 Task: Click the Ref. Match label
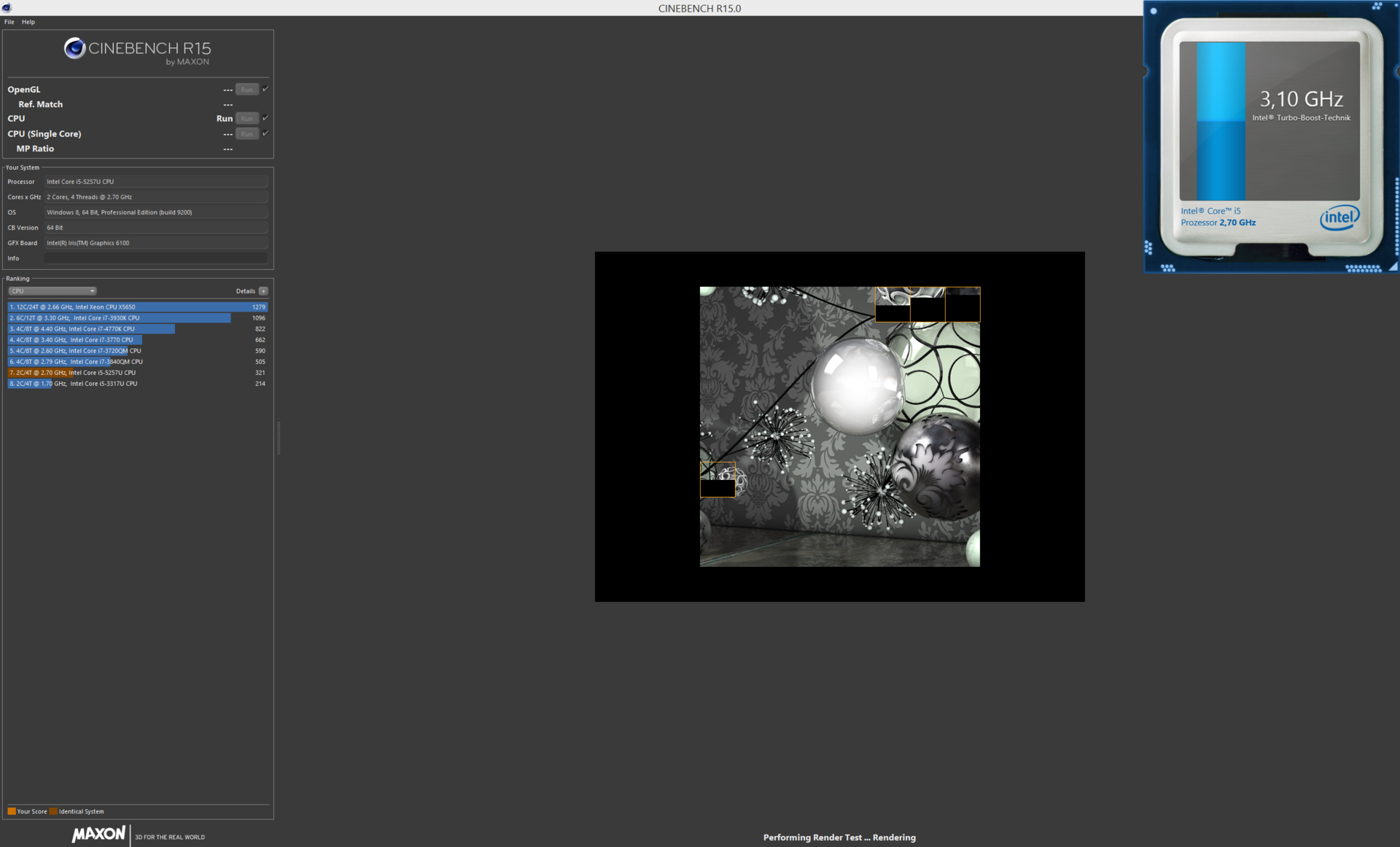40,104
